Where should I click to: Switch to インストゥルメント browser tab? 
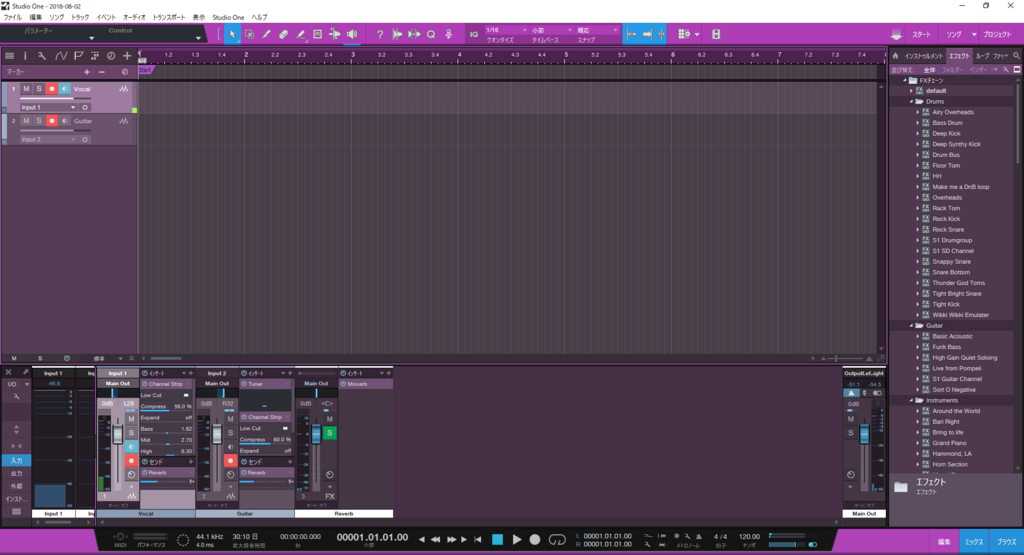click(x=923, y=56)
